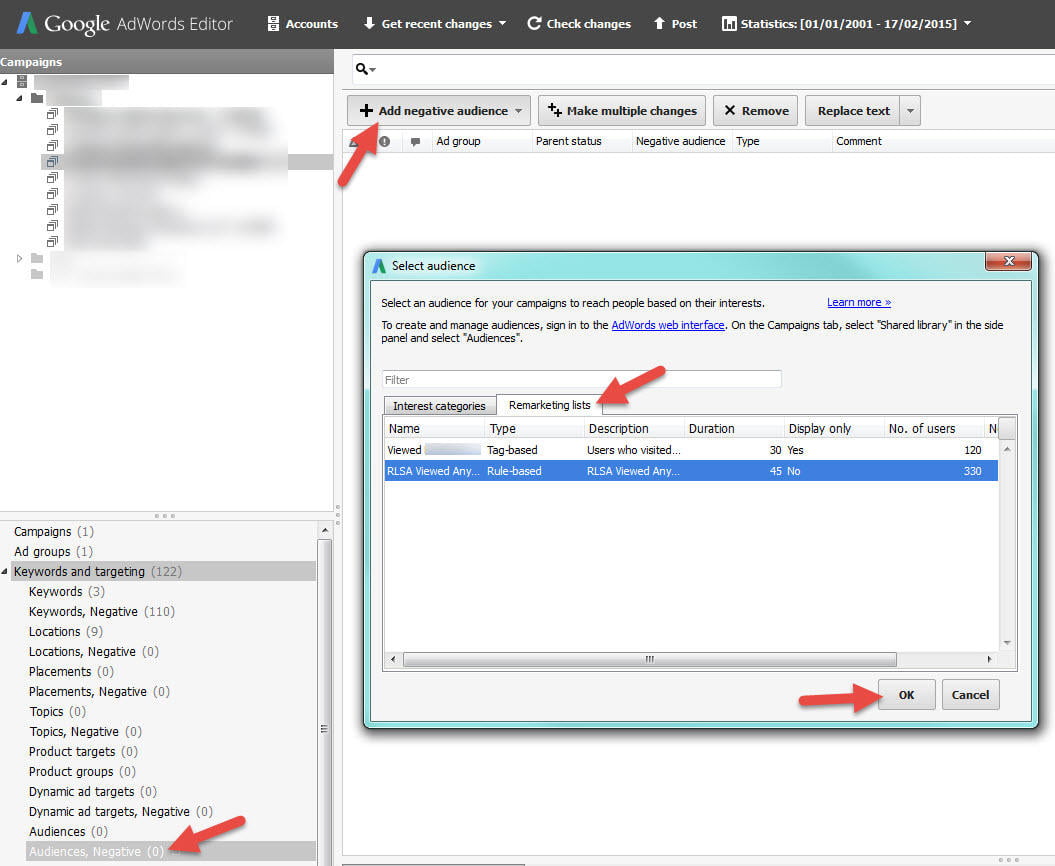Click the Filter input field
The height and width of the screenshot is (866, 1055).
581,380
